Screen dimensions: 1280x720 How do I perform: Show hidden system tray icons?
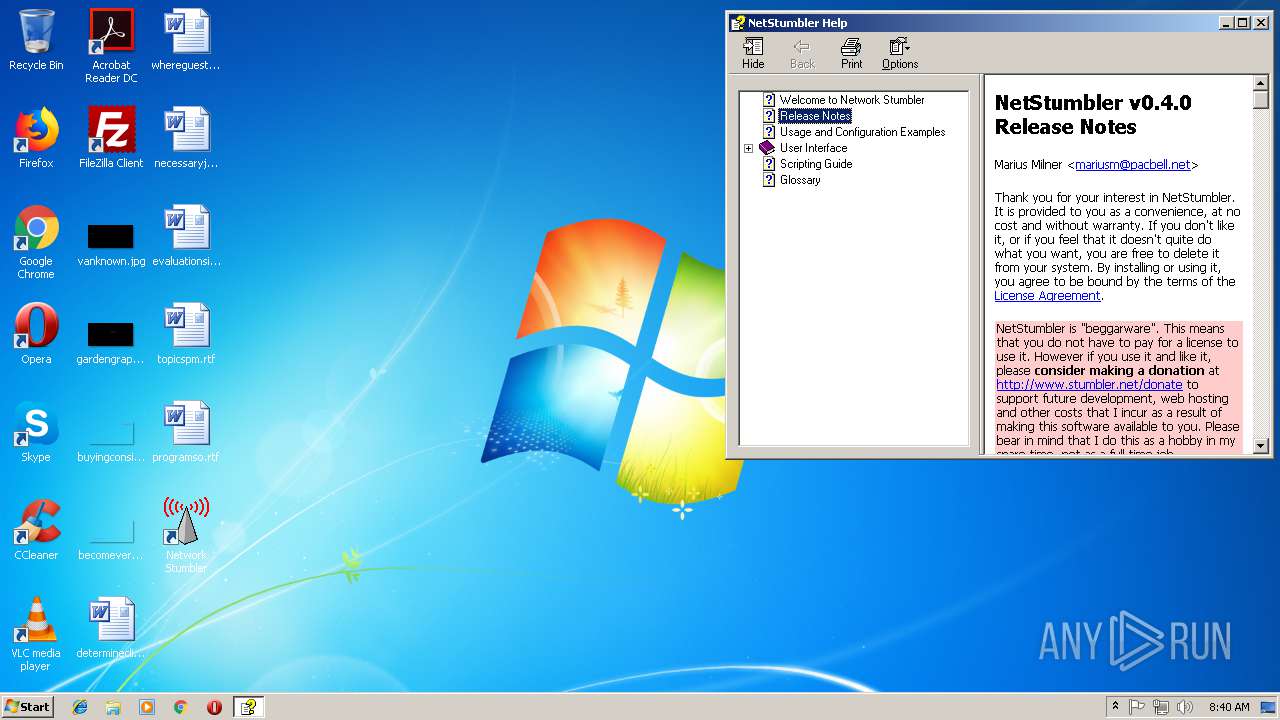[1115, 707]
